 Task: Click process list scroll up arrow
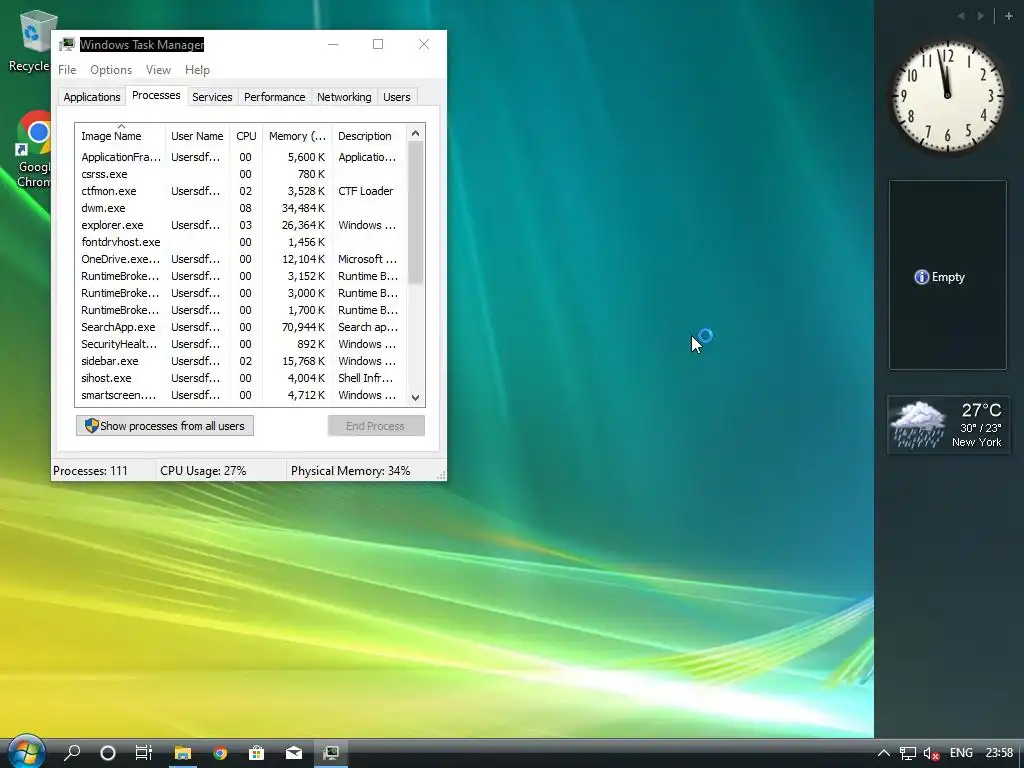point(415,133)
